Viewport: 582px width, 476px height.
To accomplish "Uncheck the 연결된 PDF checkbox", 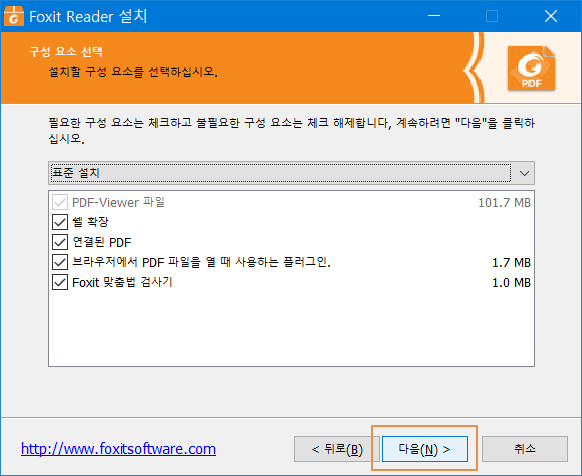I will 60,242.
